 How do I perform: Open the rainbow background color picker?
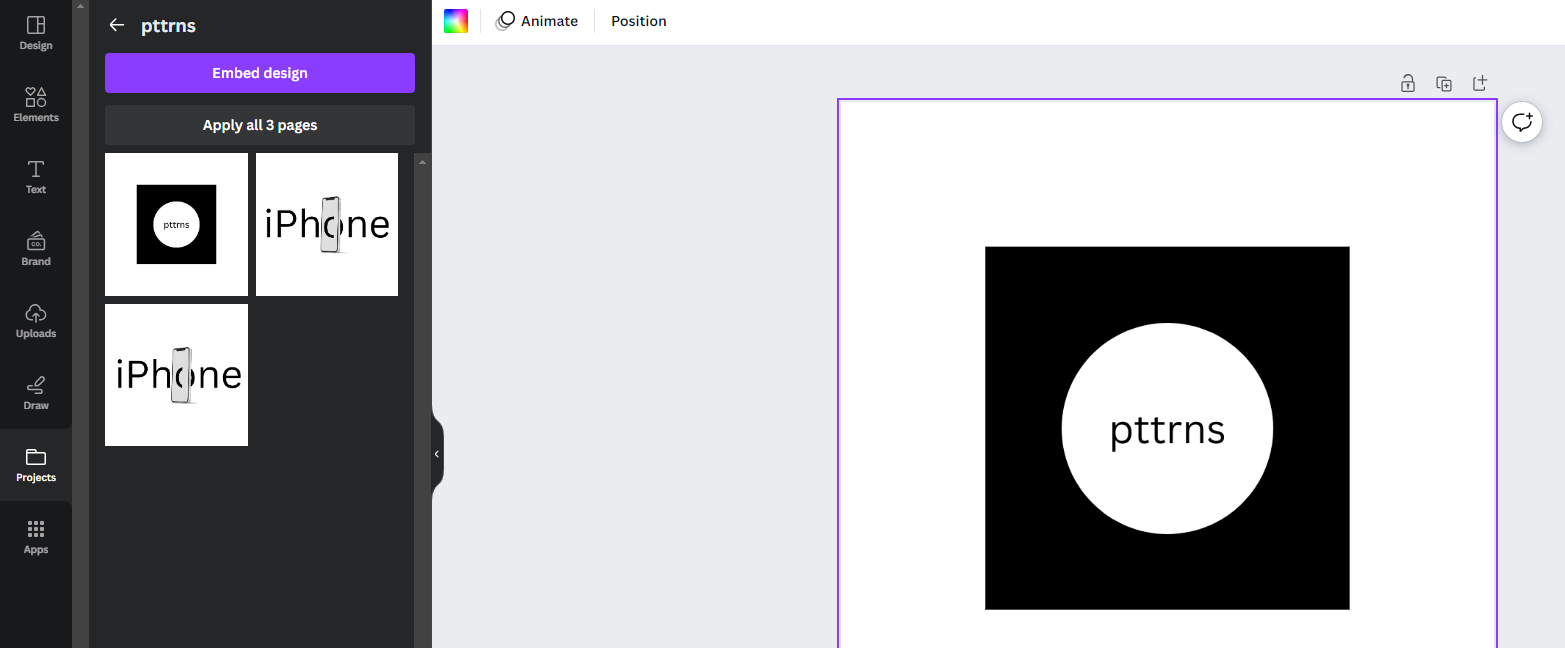[456, 21]
